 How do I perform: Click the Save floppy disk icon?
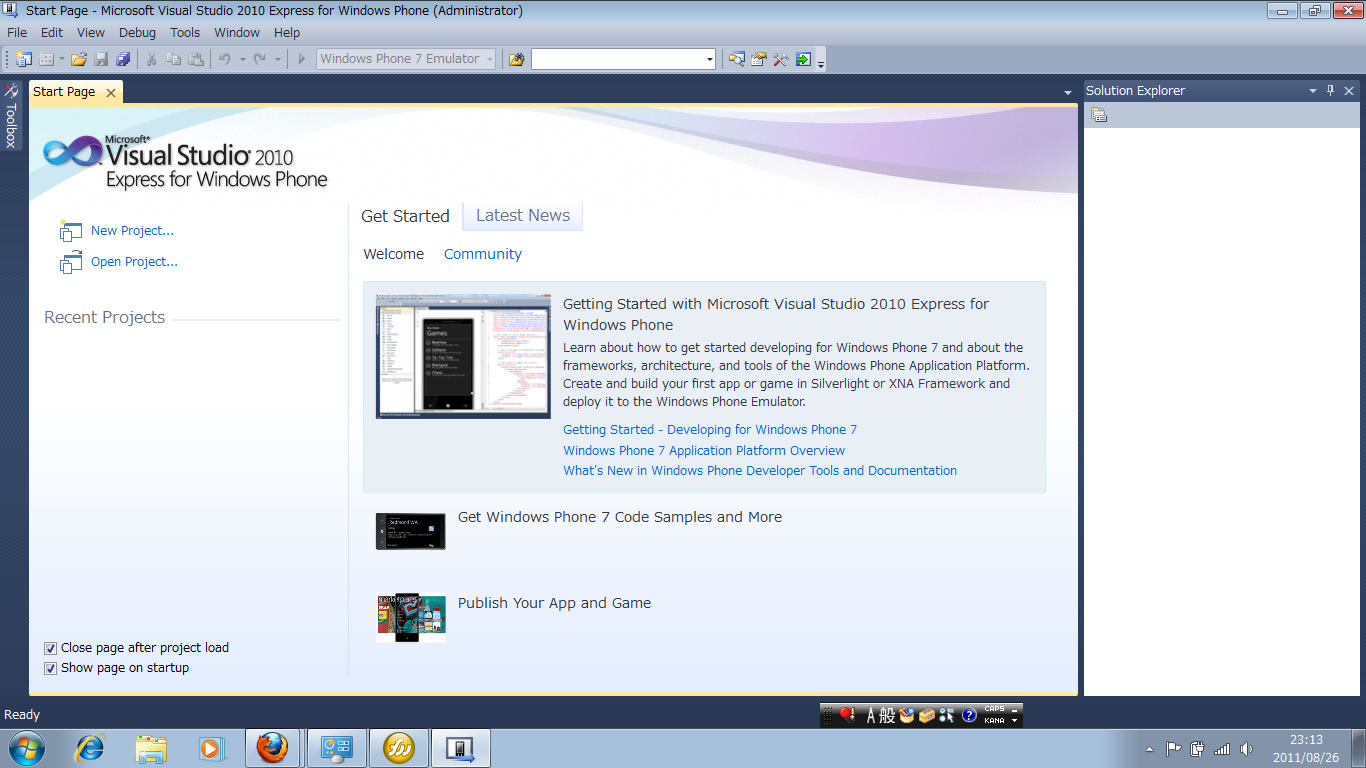[x=101, y=59]
